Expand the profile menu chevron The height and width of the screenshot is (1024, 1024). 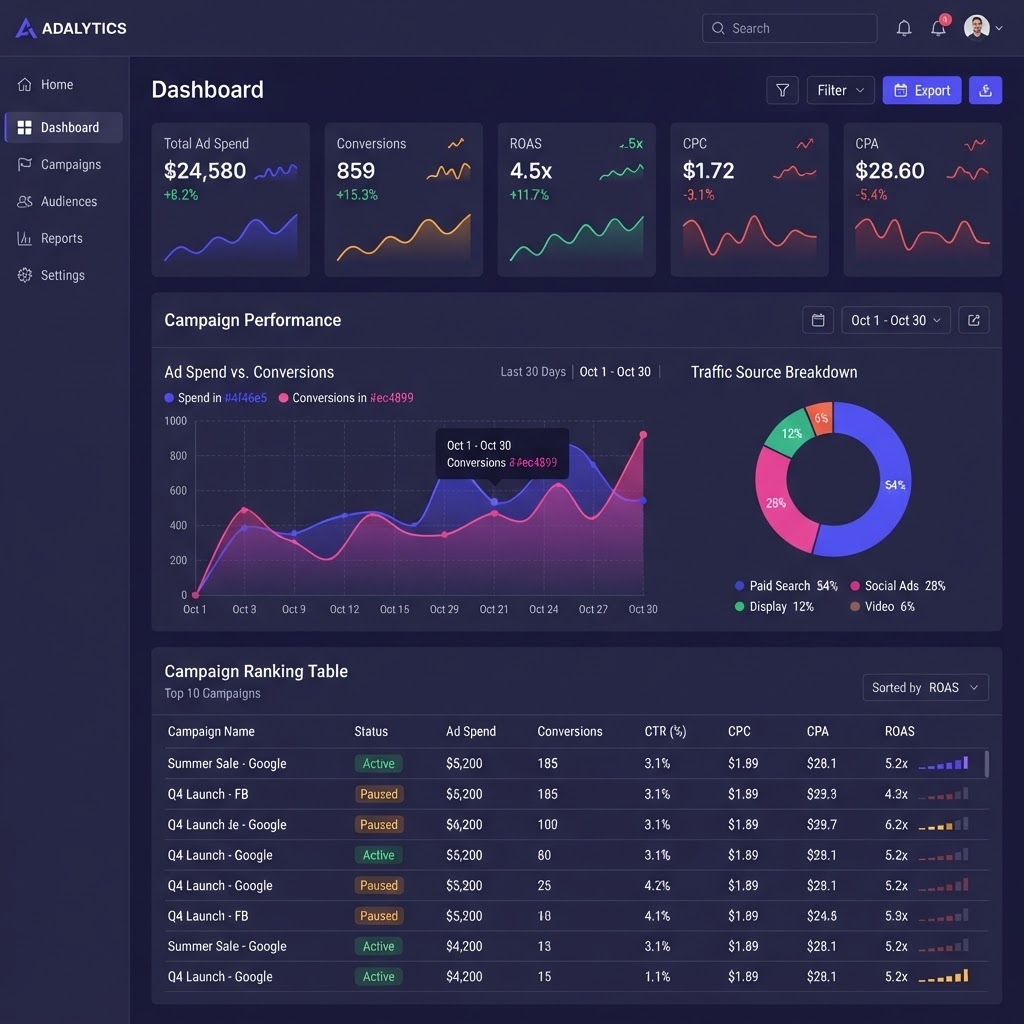tap(999, 28)
